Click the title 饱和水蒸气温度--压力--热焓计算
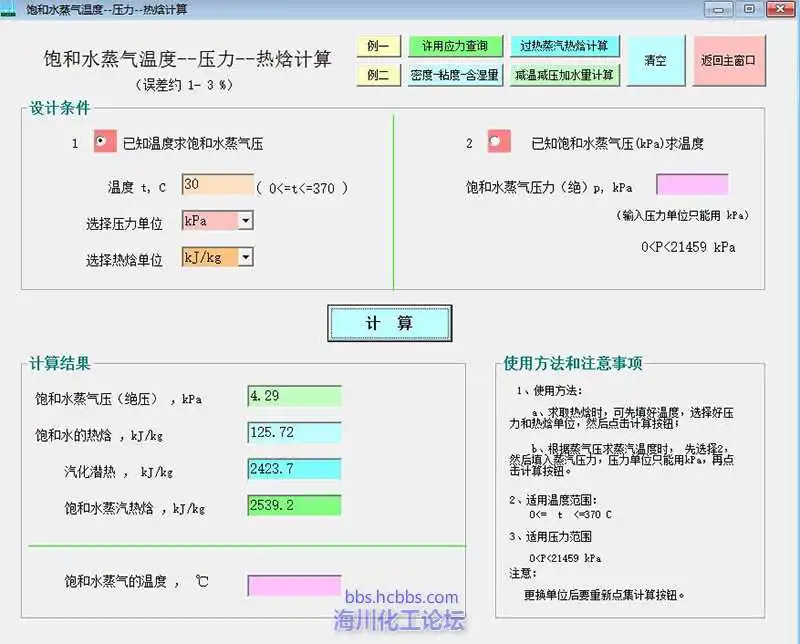Image resolution: width=800 pixels, height=644 pixels. pyautogui.click(x=188, y=59)
